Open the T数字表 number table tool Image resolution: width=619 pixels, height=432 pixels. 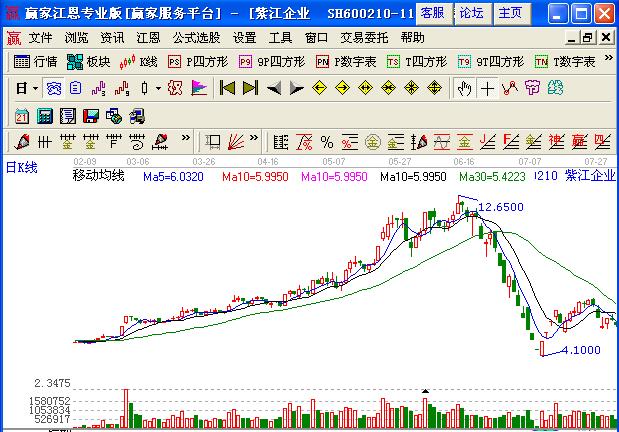tap(566, 62)
